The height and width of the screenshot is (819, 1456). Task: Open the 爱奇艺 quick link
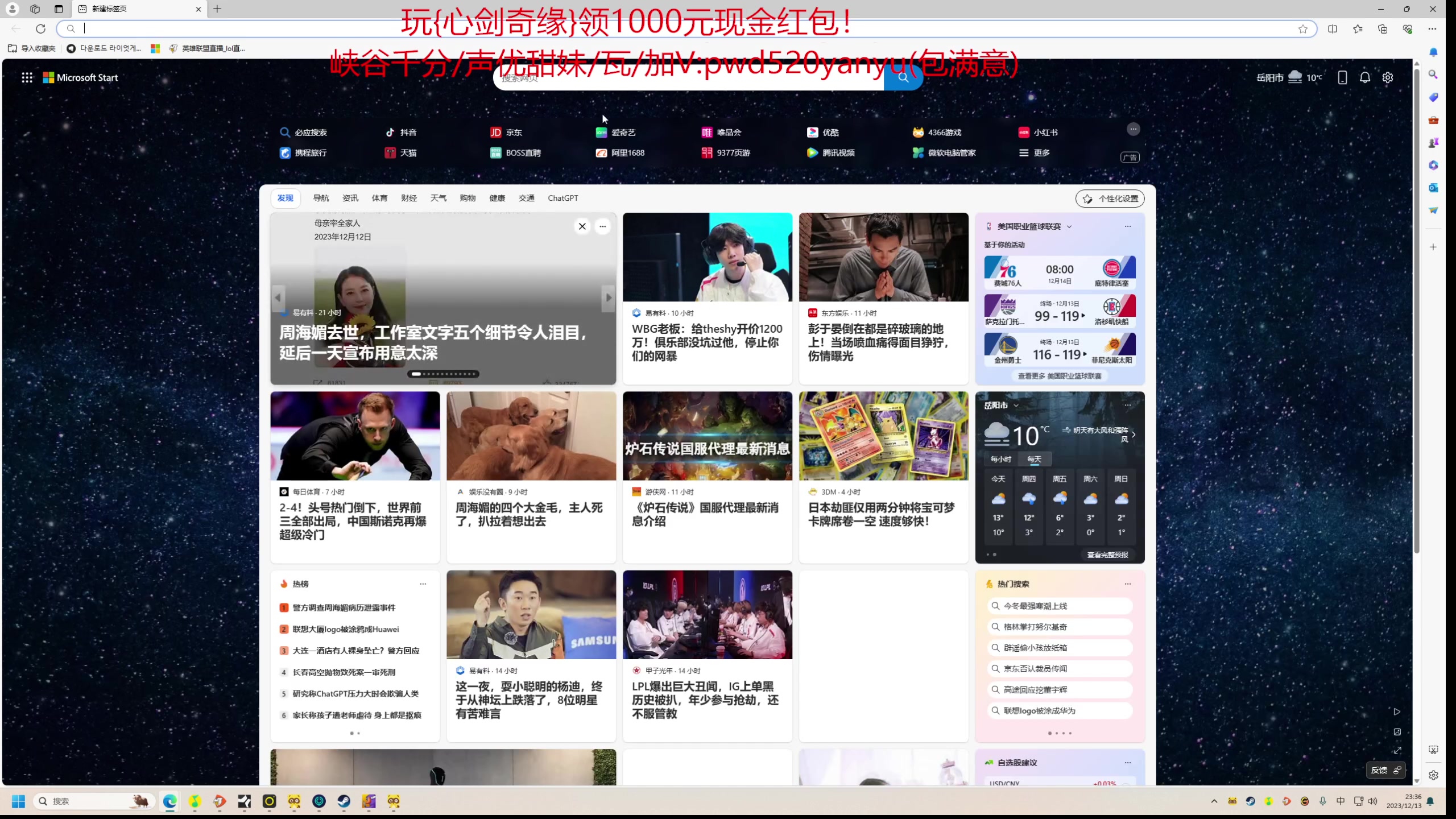(x=616, y=132)
